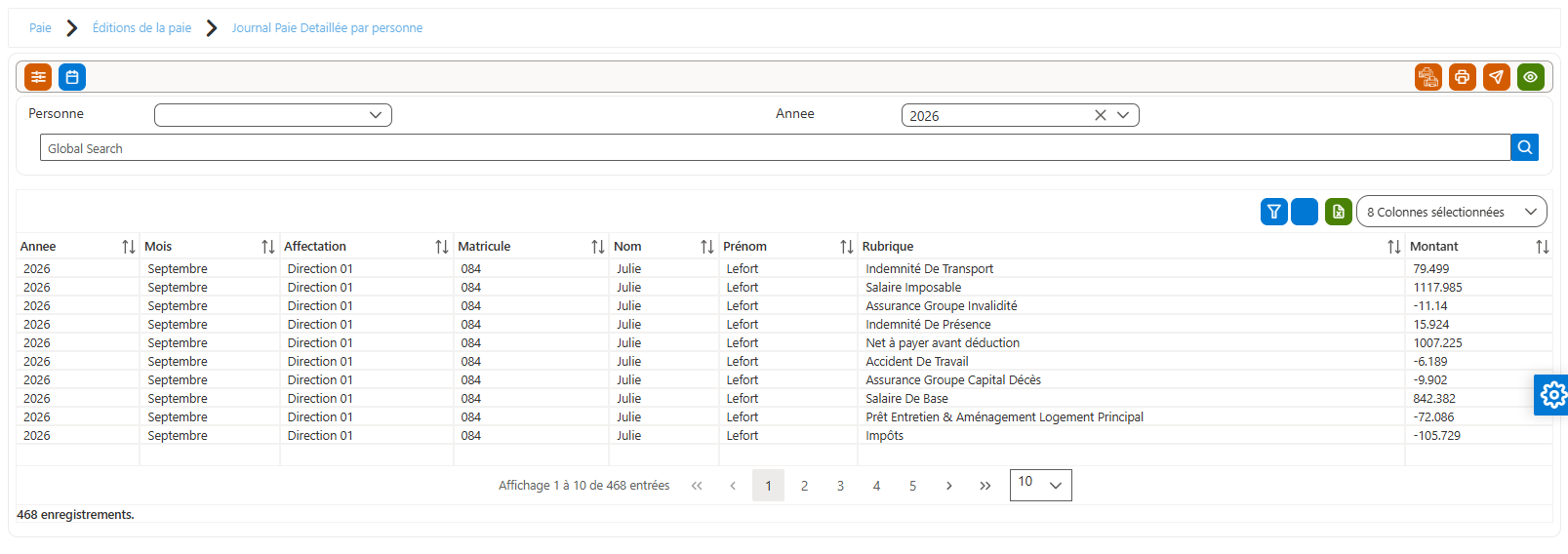1568x554 pixels.
Task: Open the floating settings gear
Action: [1551, 395]
